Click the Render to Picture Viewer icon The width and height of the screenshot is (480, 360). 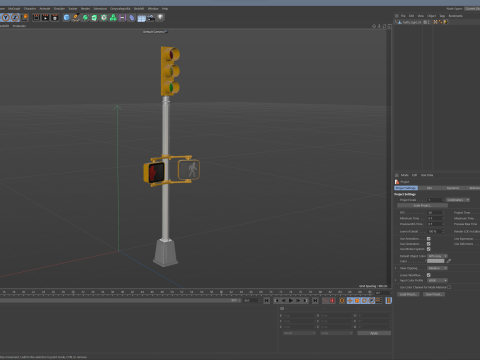[x=45, y=17]
